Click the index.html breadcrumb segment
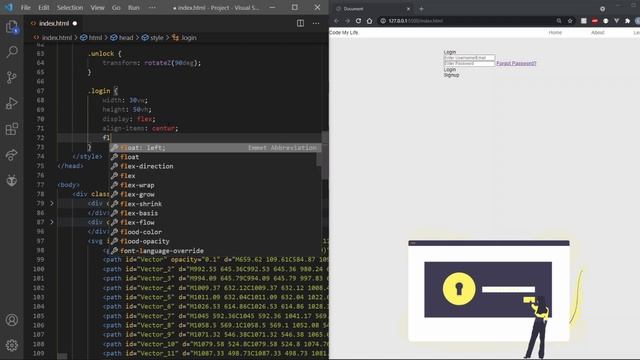 coord(53,38)
